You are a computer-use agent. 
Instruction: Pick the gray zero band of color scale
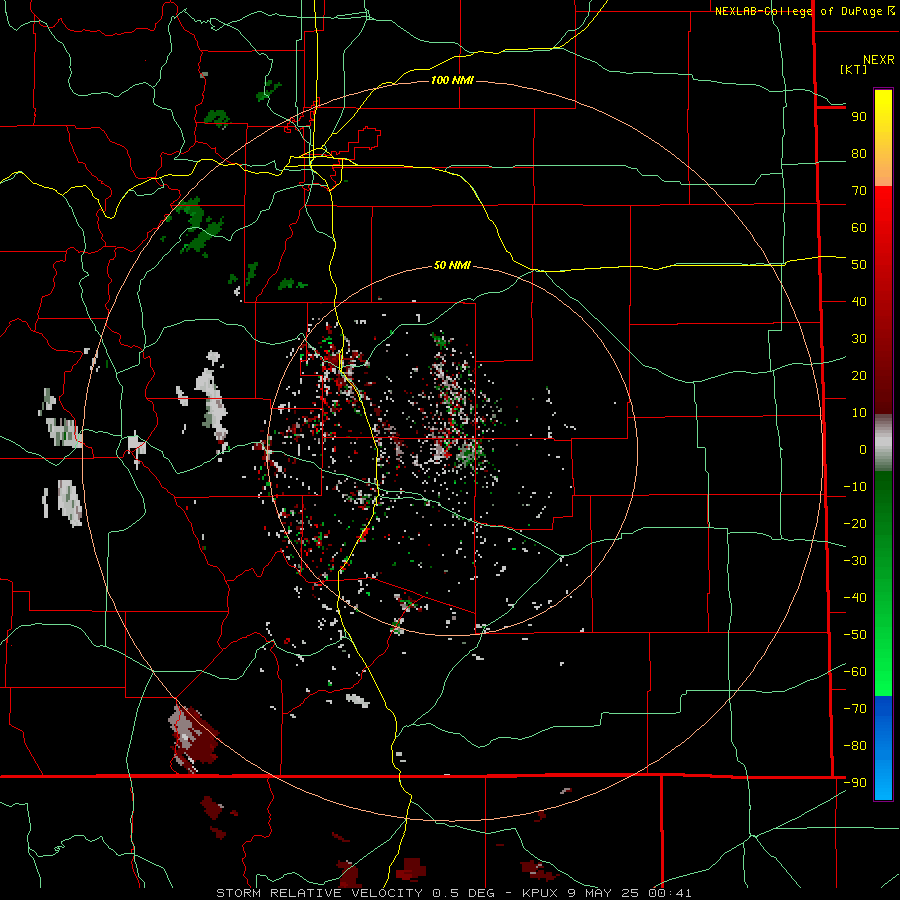pos(883,443)
